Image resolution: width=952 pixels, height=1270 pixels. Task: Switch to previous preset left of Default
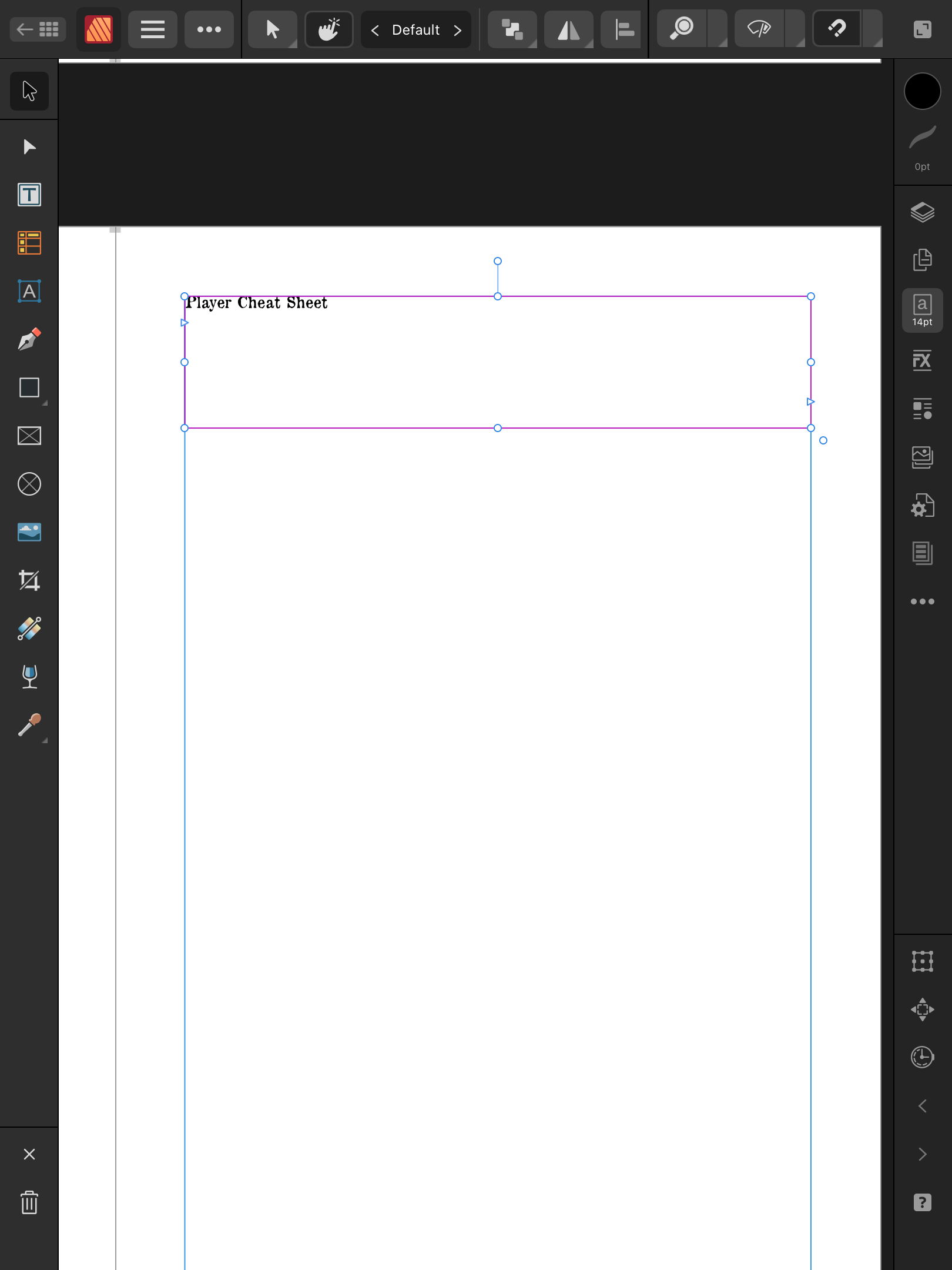click(x=375, y=30)
